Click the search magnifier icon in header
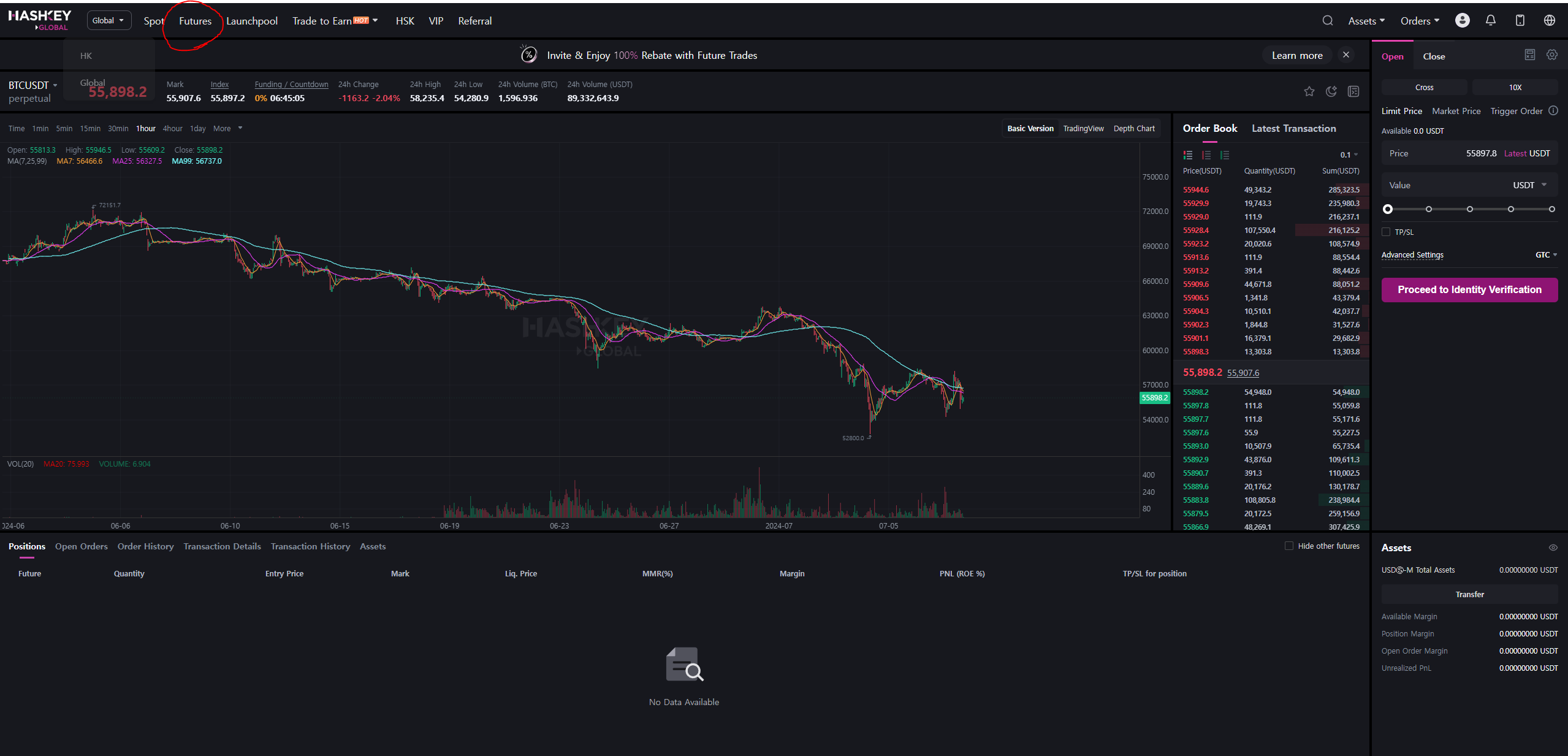 [1328, 20]
